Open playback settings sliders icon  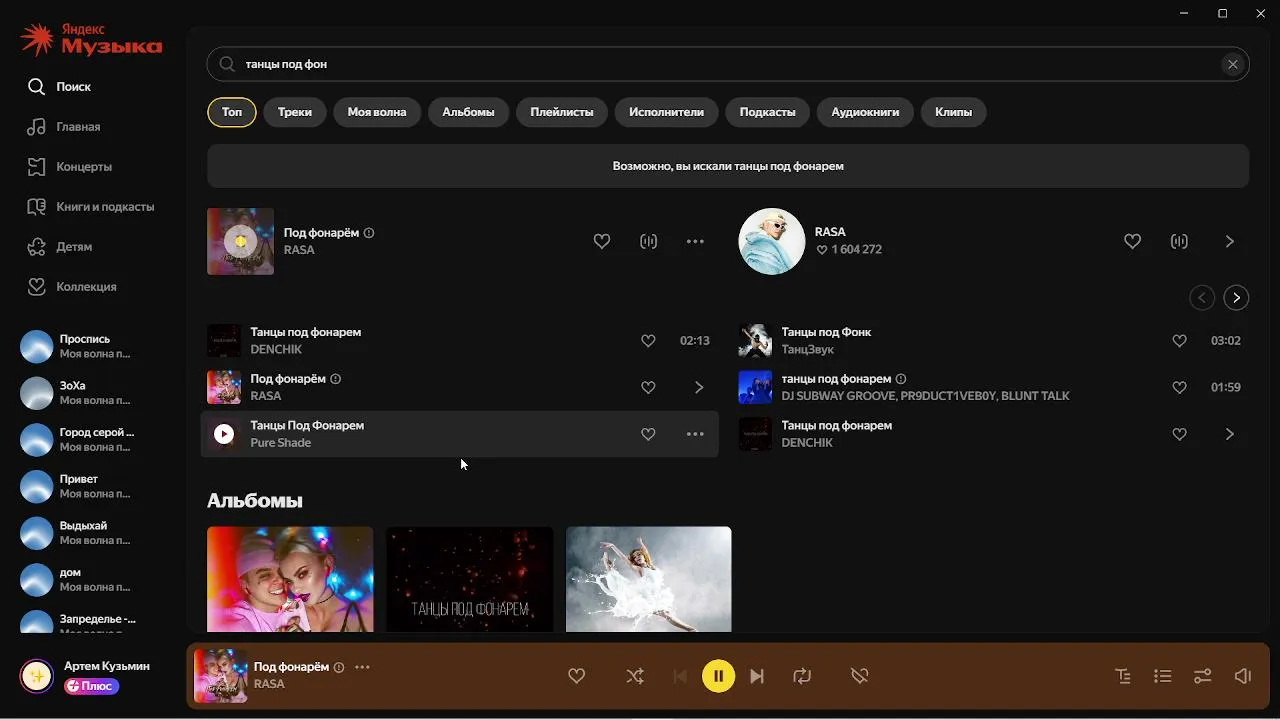(1203, 676)
